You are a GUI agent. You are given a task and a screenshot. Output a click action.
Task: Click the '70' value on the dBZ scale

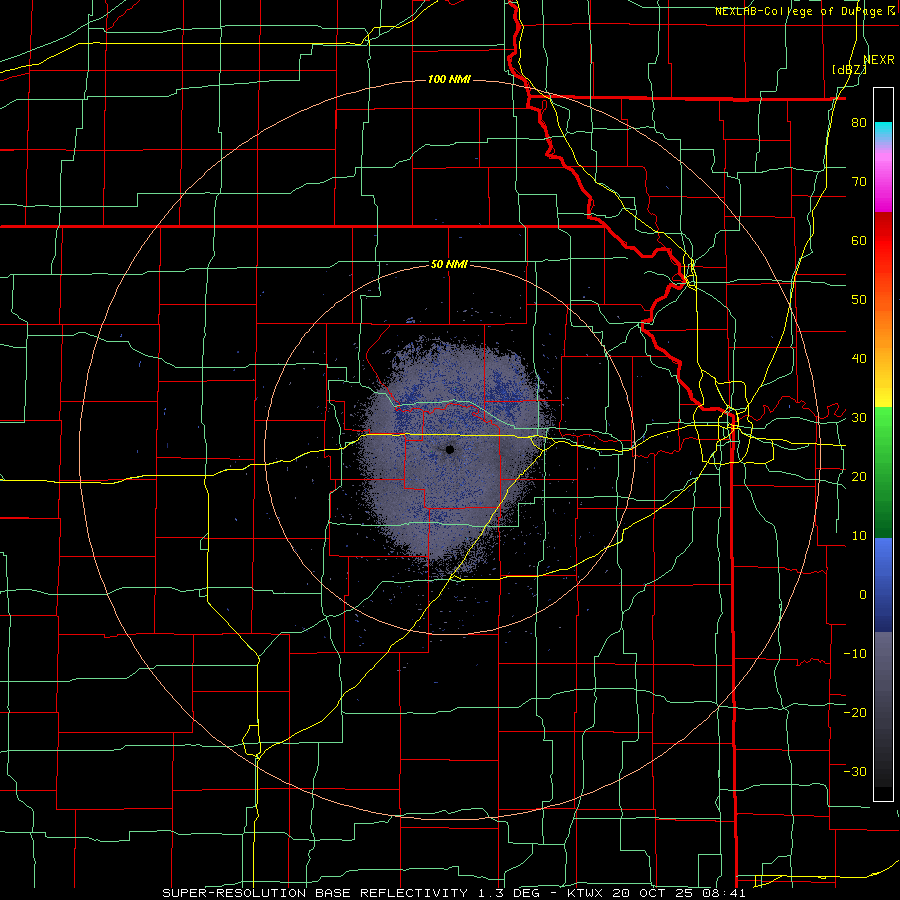859,182
